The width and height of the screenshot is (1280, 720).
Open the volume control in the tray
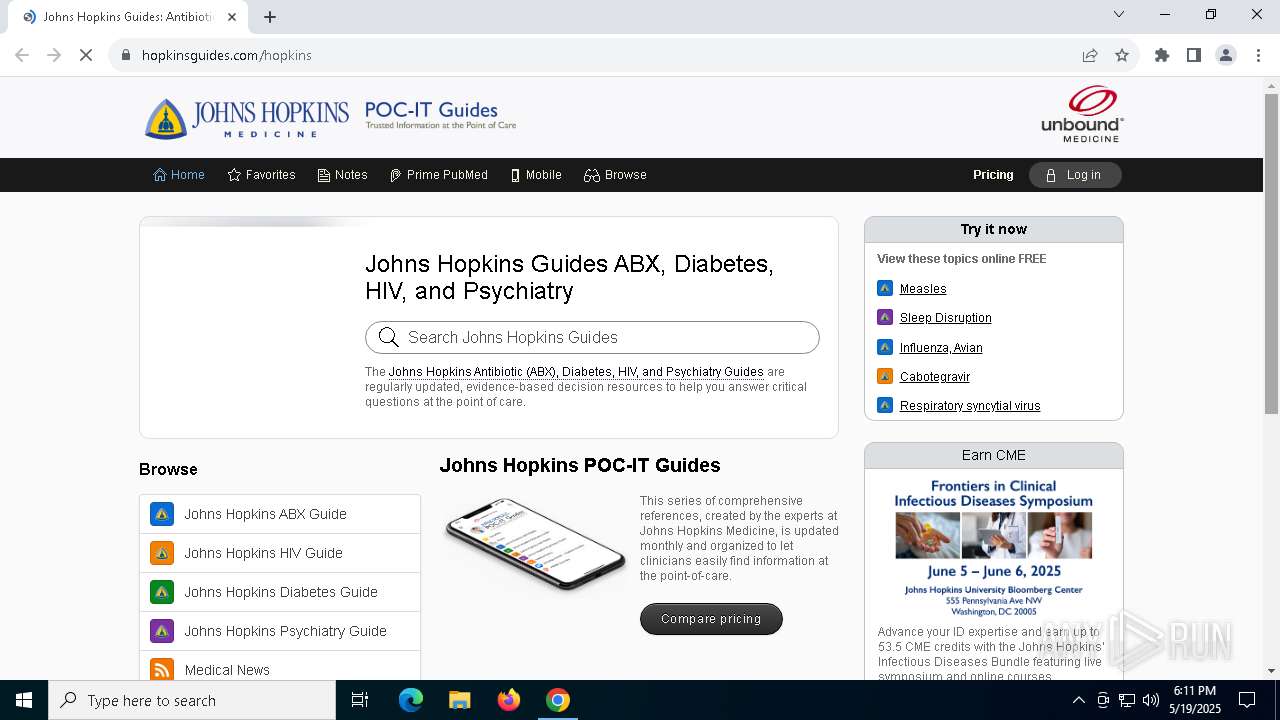click(x=1151, y=700)
